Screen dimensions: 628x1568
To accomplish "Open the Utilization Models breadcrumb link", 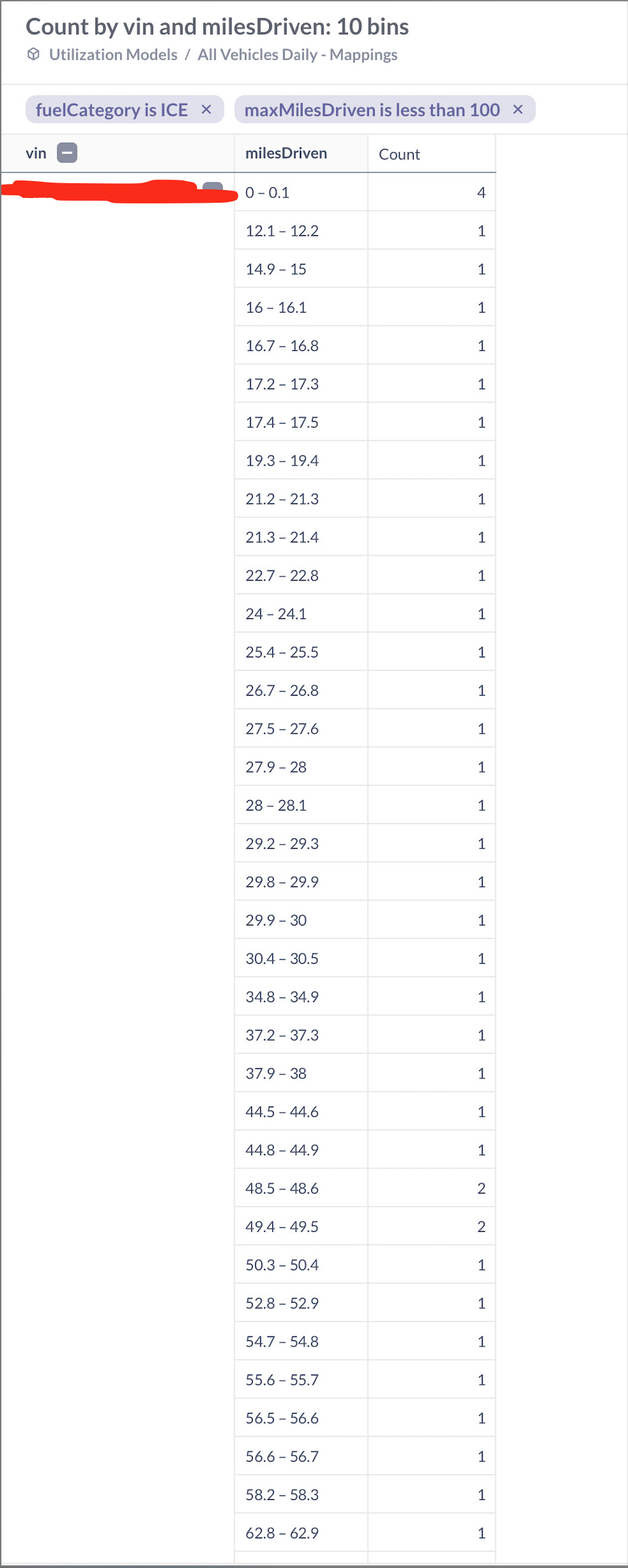I will pos(113,55).
